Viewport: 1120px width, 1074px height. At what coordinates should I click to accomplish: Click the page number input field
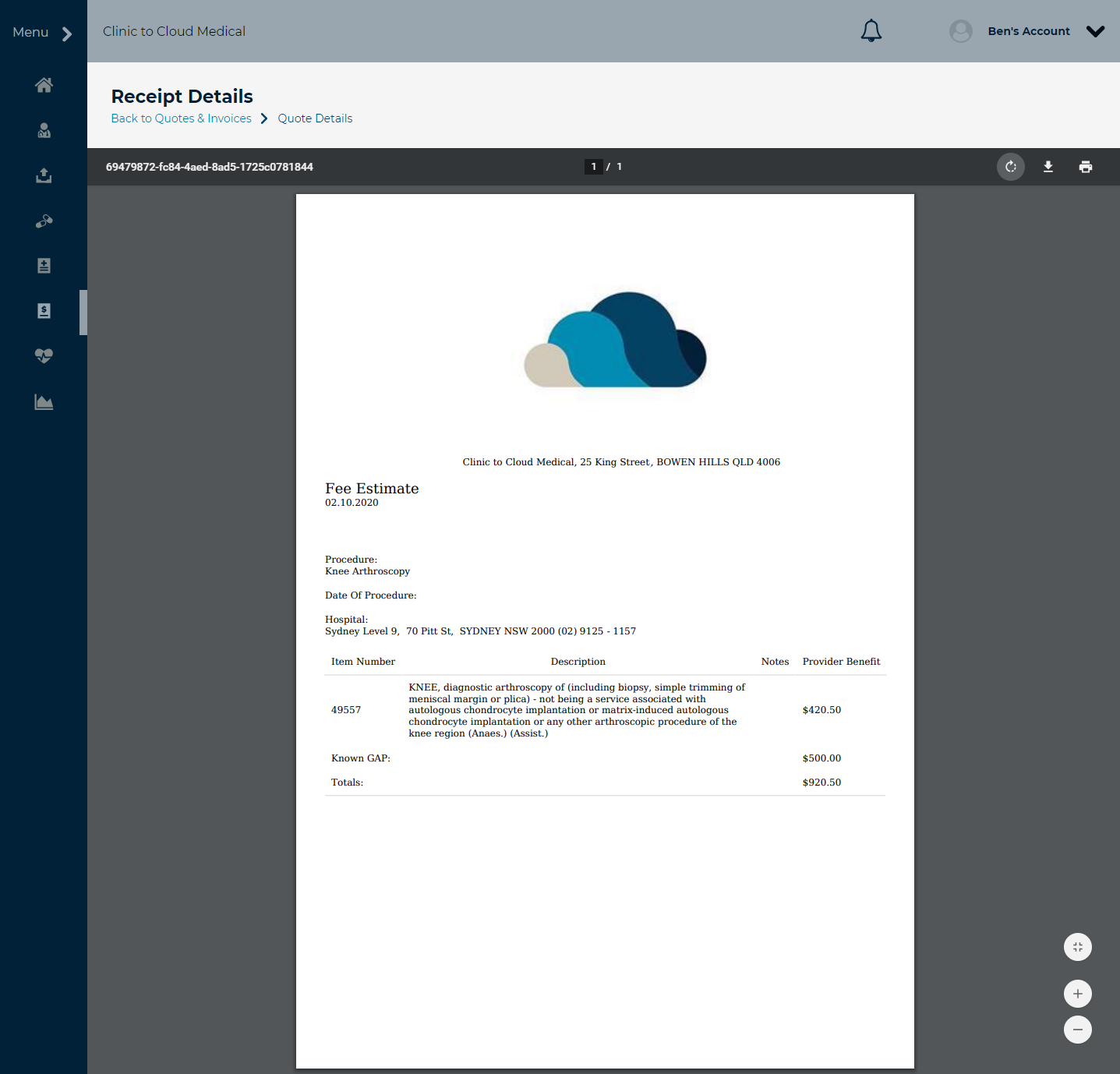click(x=594, y=167)
